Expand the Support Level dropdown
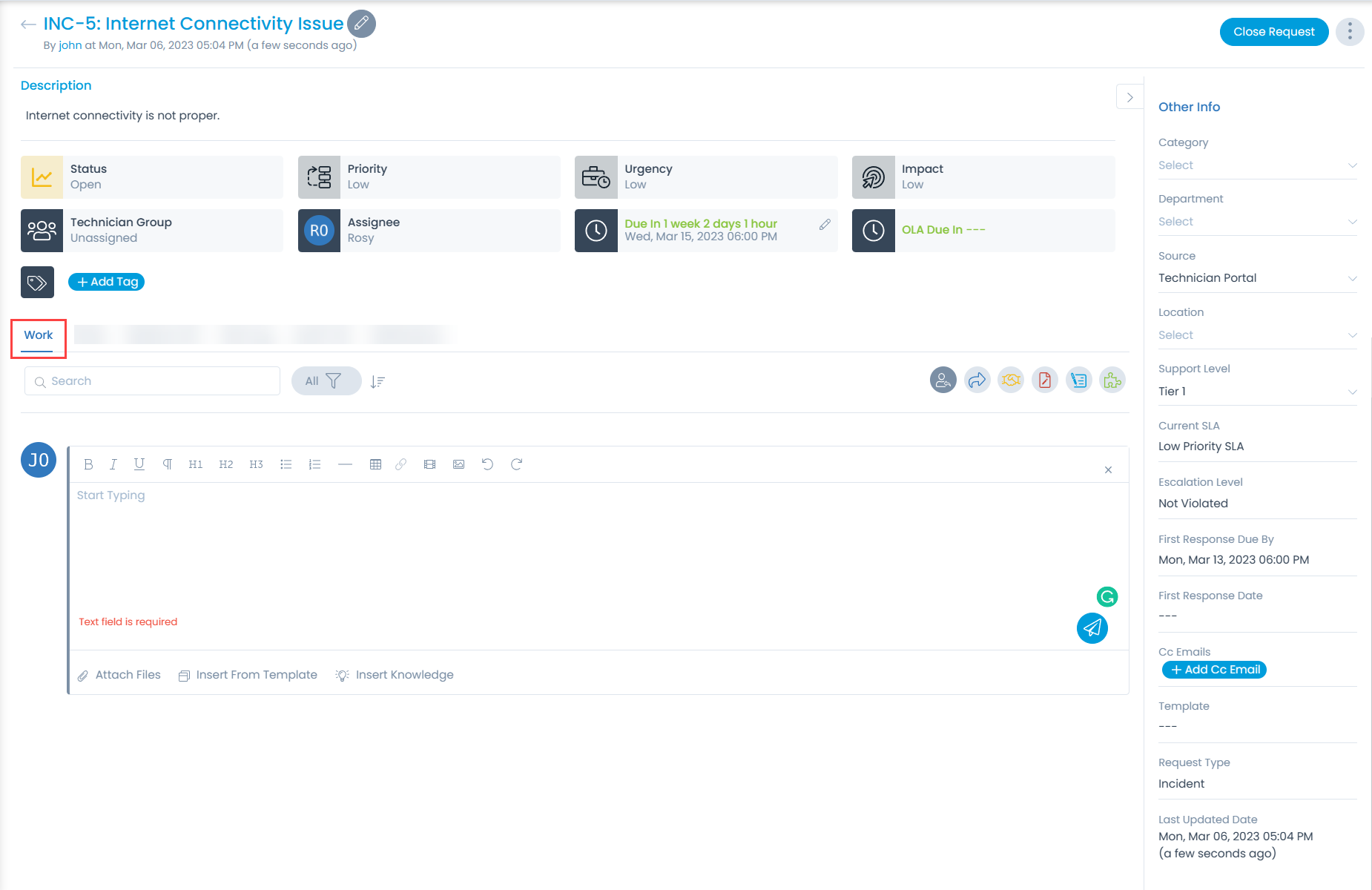This screenshot has height=890, width=1372. (x=1257, y=392)
